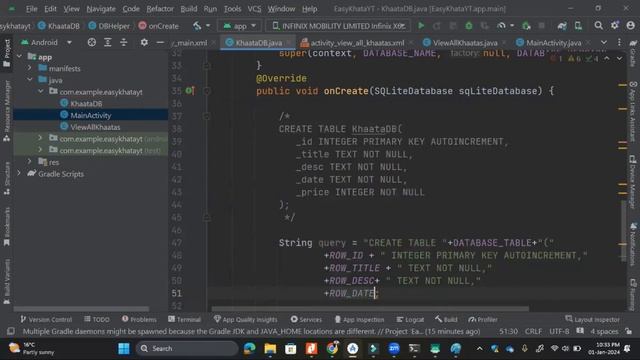Open the Logcat tool window

(x=410, y=319)
